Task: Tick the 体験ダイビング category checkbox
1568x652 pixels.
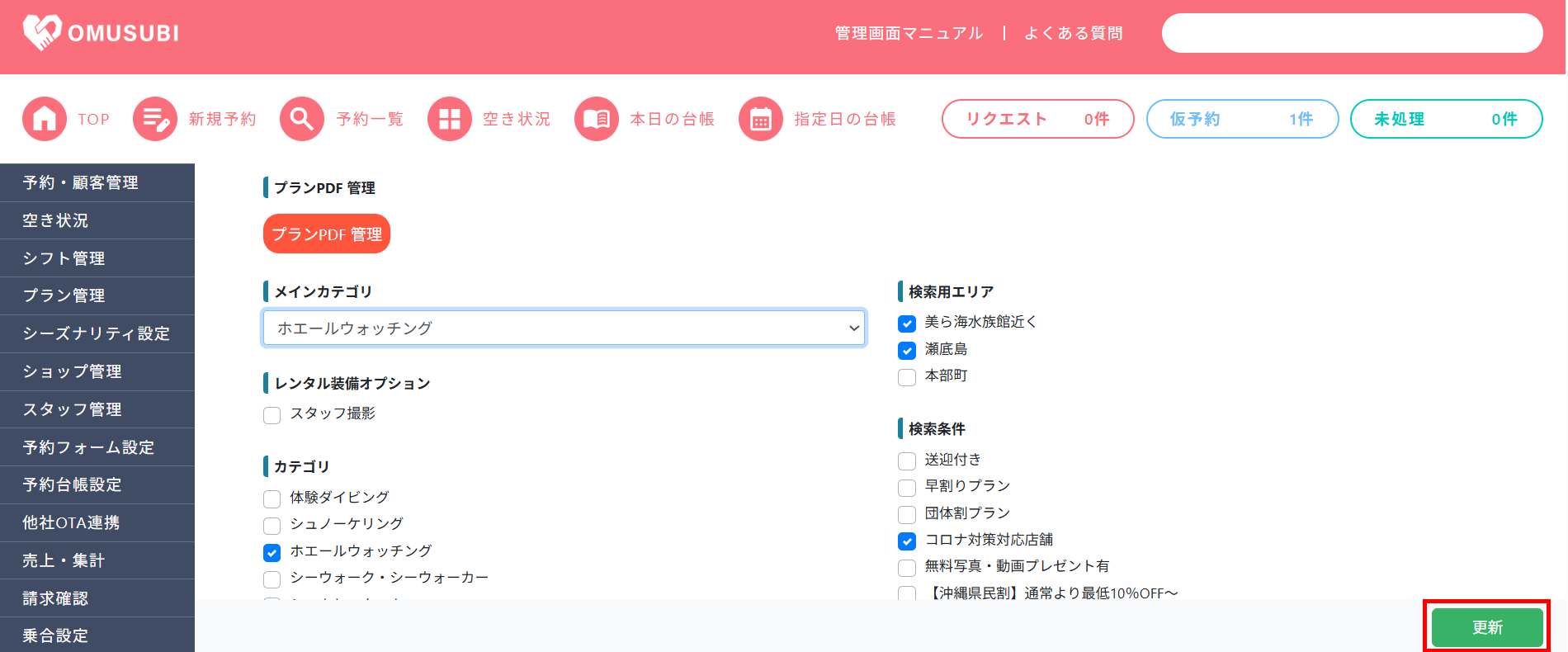Action: (x=272, y=498)
